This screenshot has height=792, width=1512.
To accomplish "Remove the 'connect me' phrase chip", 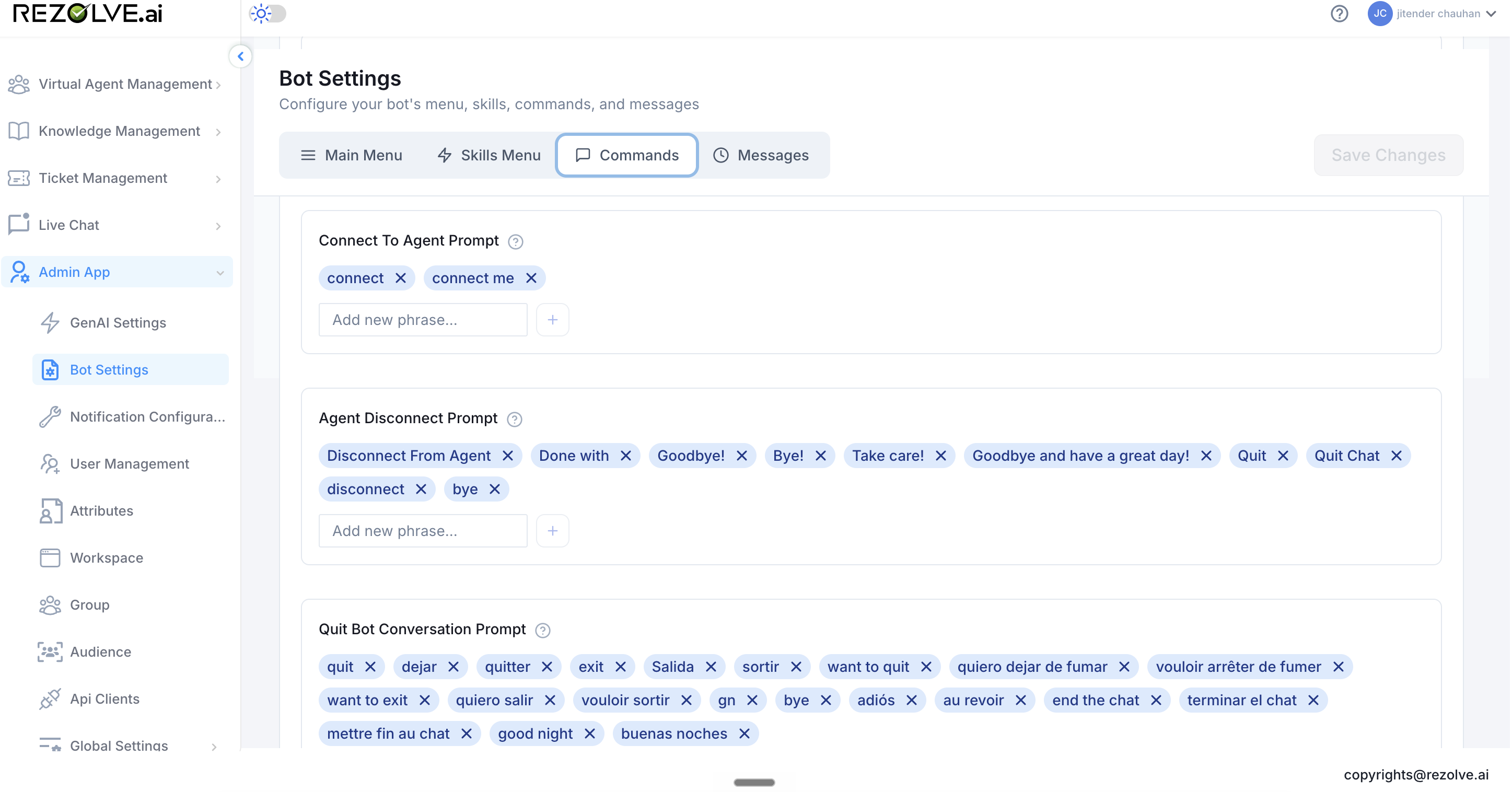I will [531, 278].
